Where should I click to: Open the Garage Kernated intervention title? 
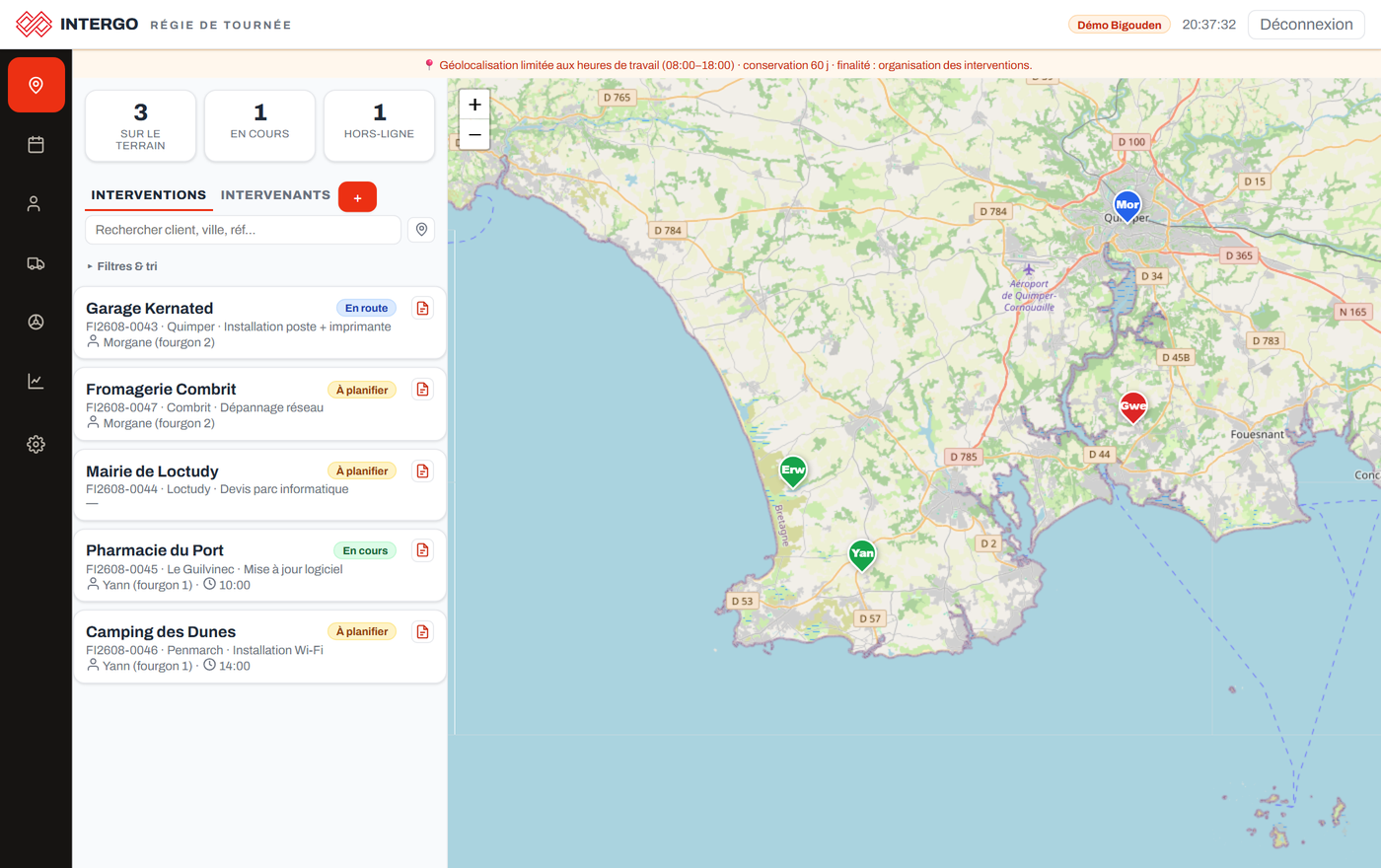[150, 309]
